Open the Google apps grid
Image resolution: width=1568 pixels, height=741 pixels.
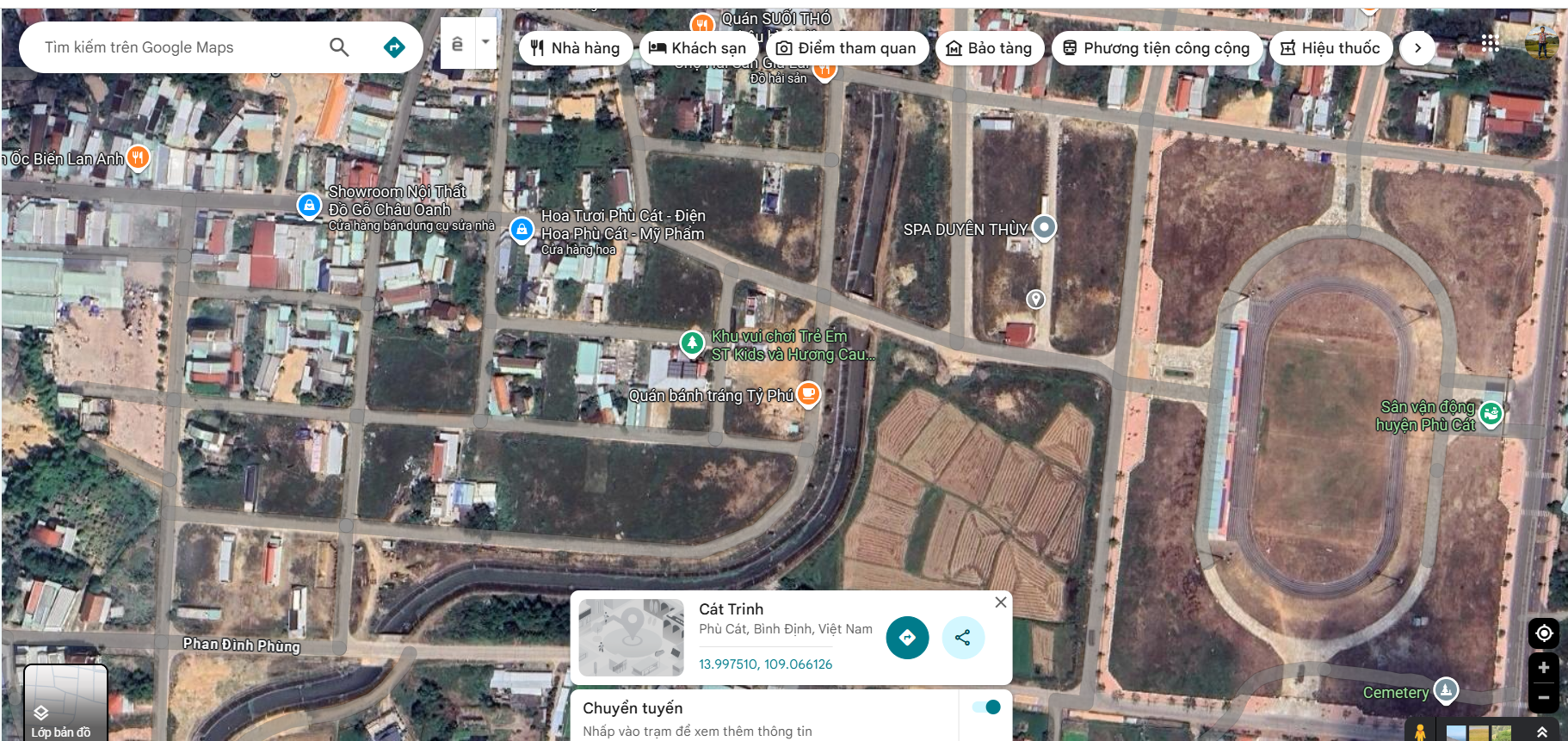[1491, 43]
